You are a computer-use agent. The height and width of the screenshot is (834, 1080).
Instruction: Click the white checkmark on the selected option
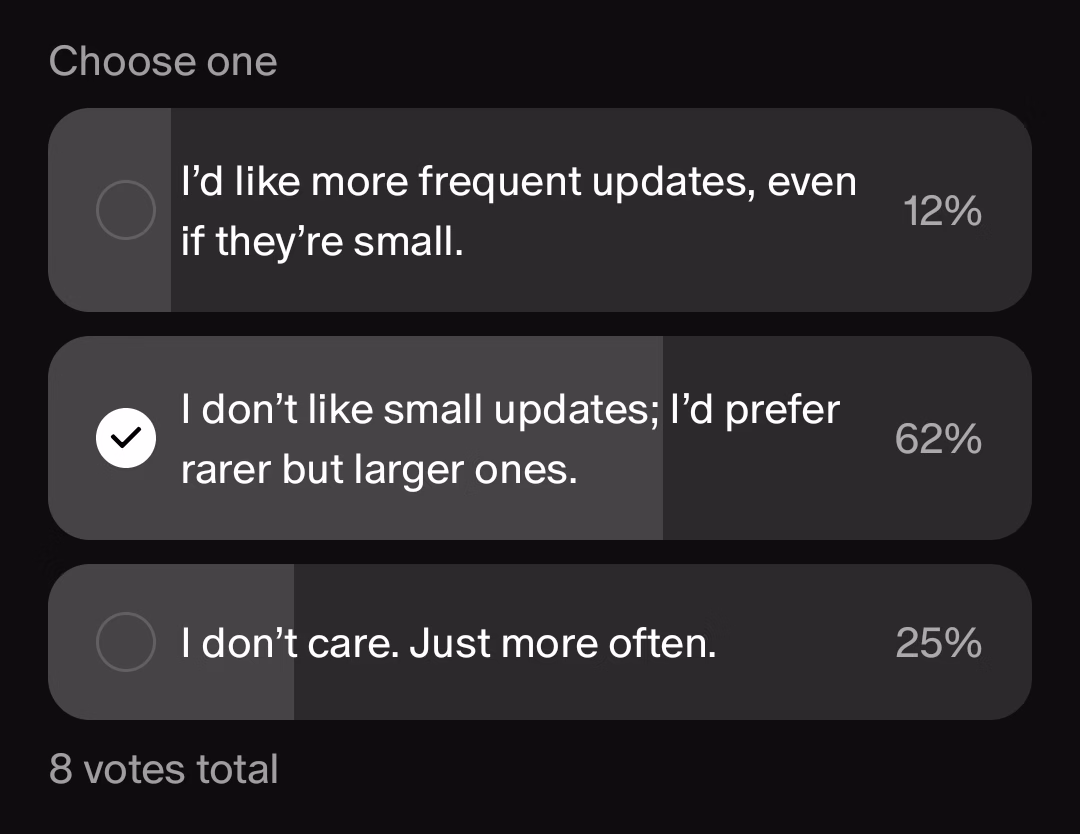click(125, 437)
